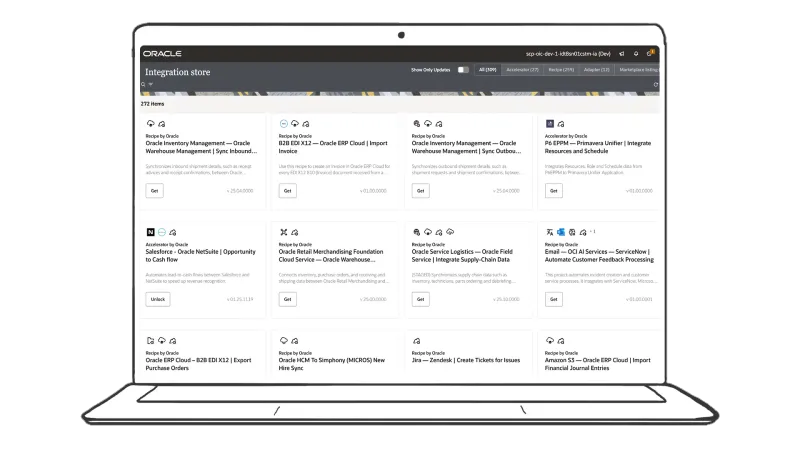
Task: Click the last cloud icon on Service Logistics card
Action: pyautogui.click(x=450, y=232)
